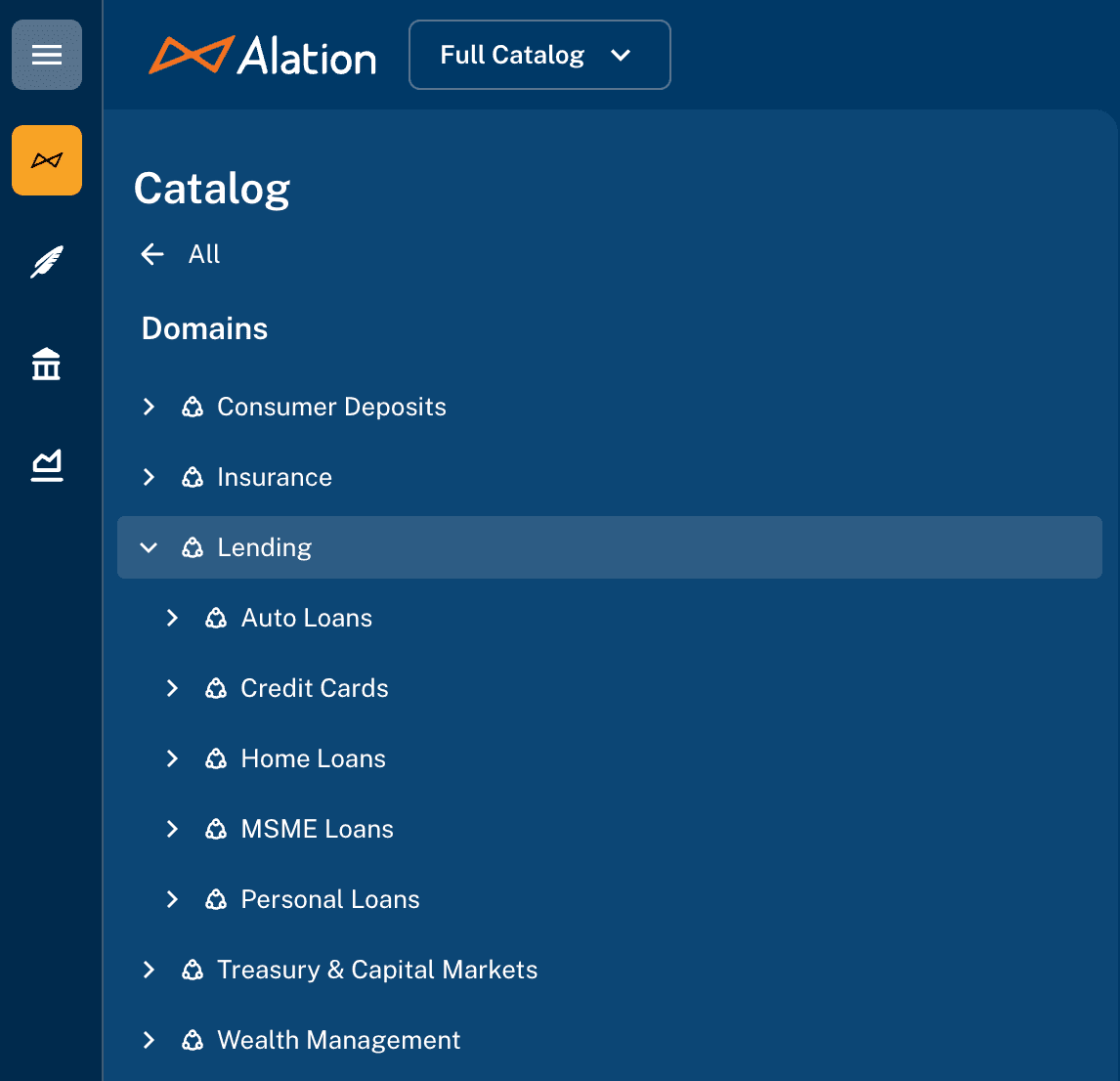1120x1081 pixels.
Task: Select the quill/feather icon in the sidebar
Action: click(46, 262)
